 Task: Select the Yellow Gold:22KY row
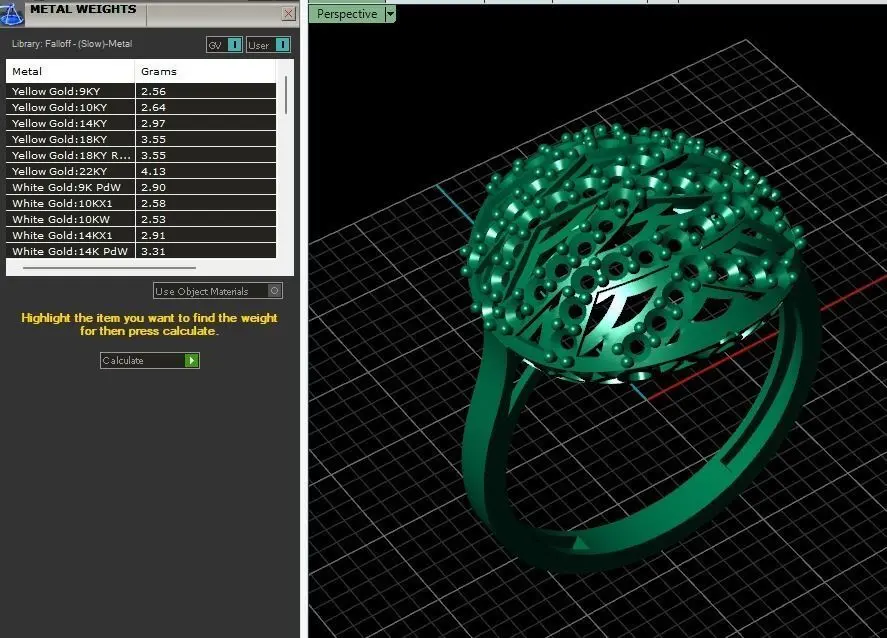pos(141,171)
